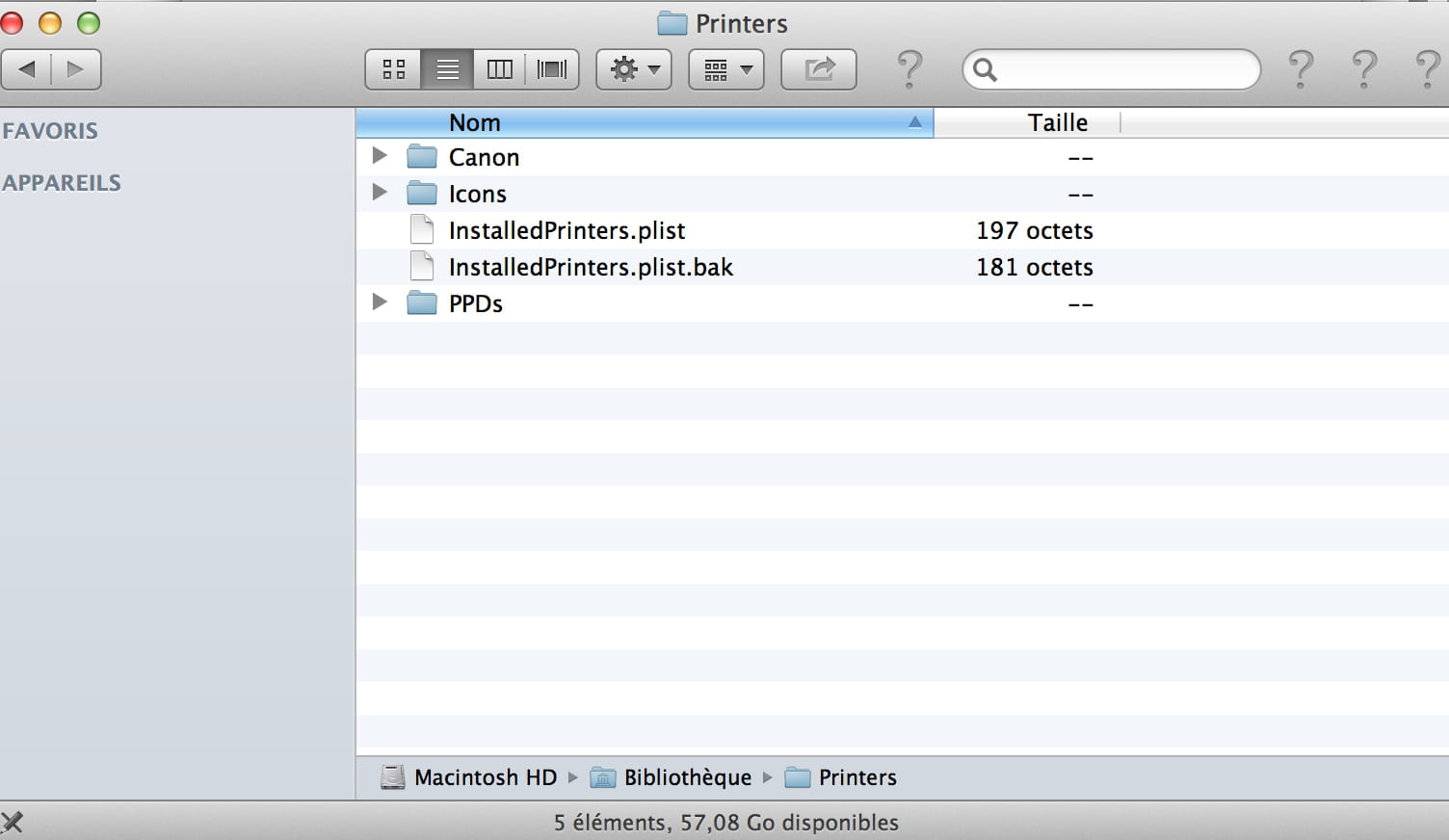The image size is (1449, 840).
Task: Open the arrange items dropdown
Action: coord(726,69)
